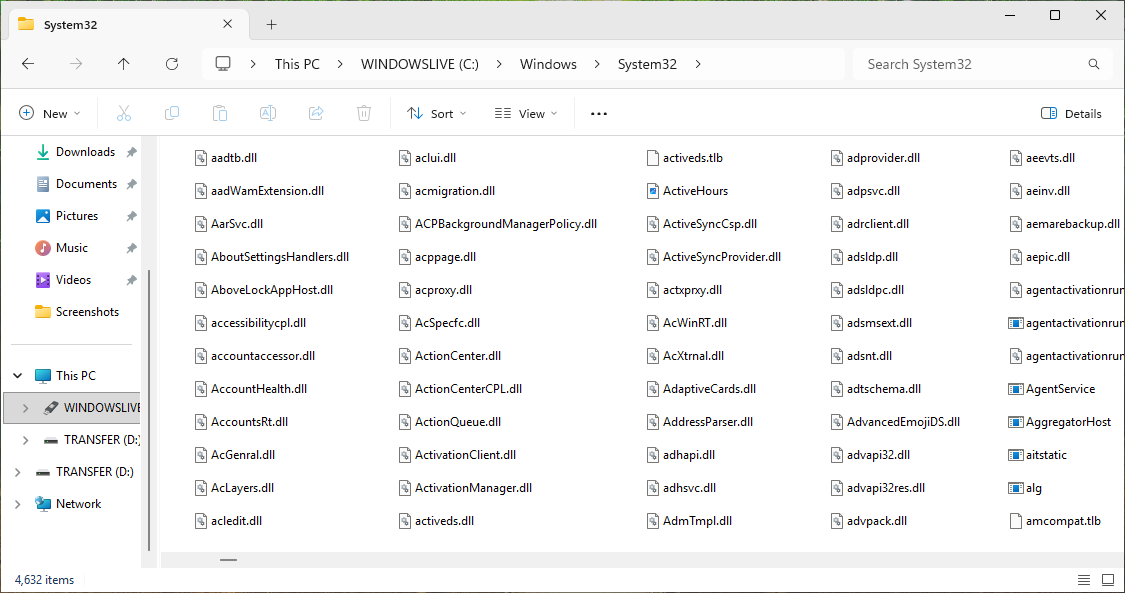Screen dimensions: 1125x593
Task: Refresh the current folder view
Action: click(x=172, y=64)
